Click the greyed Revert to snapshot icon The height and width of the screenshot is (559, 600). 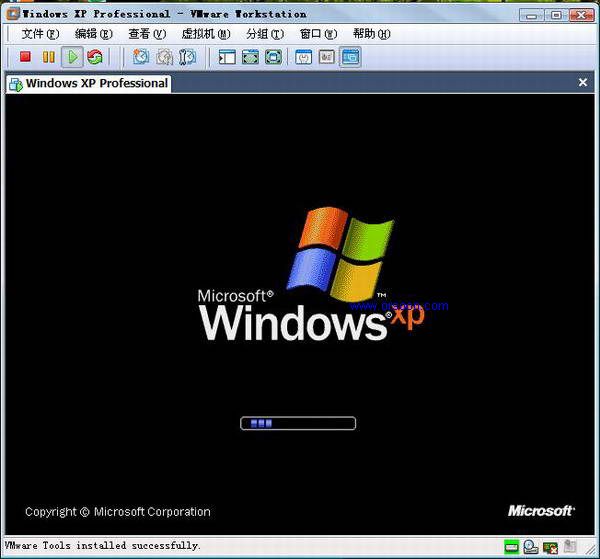(165, 57)
